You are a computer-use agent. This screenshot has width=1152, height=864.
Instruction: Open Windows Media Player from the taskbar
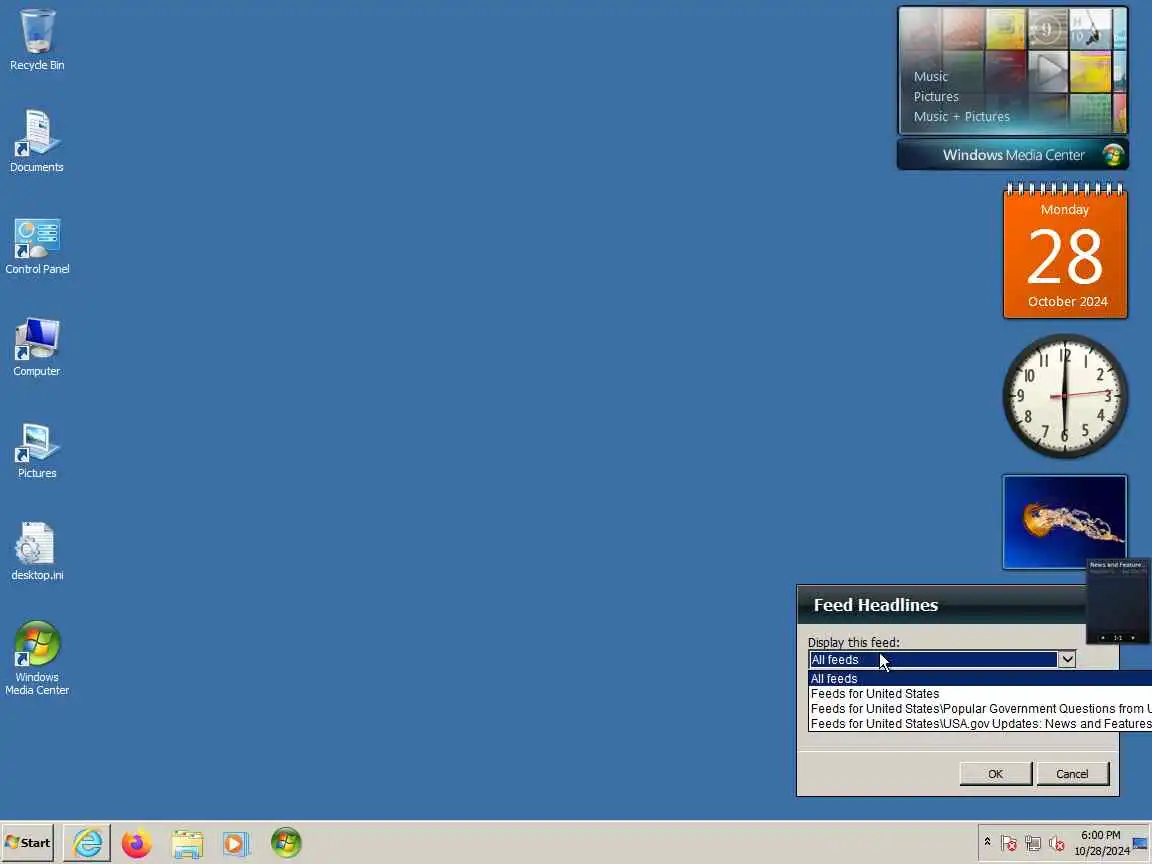(236, 843)
